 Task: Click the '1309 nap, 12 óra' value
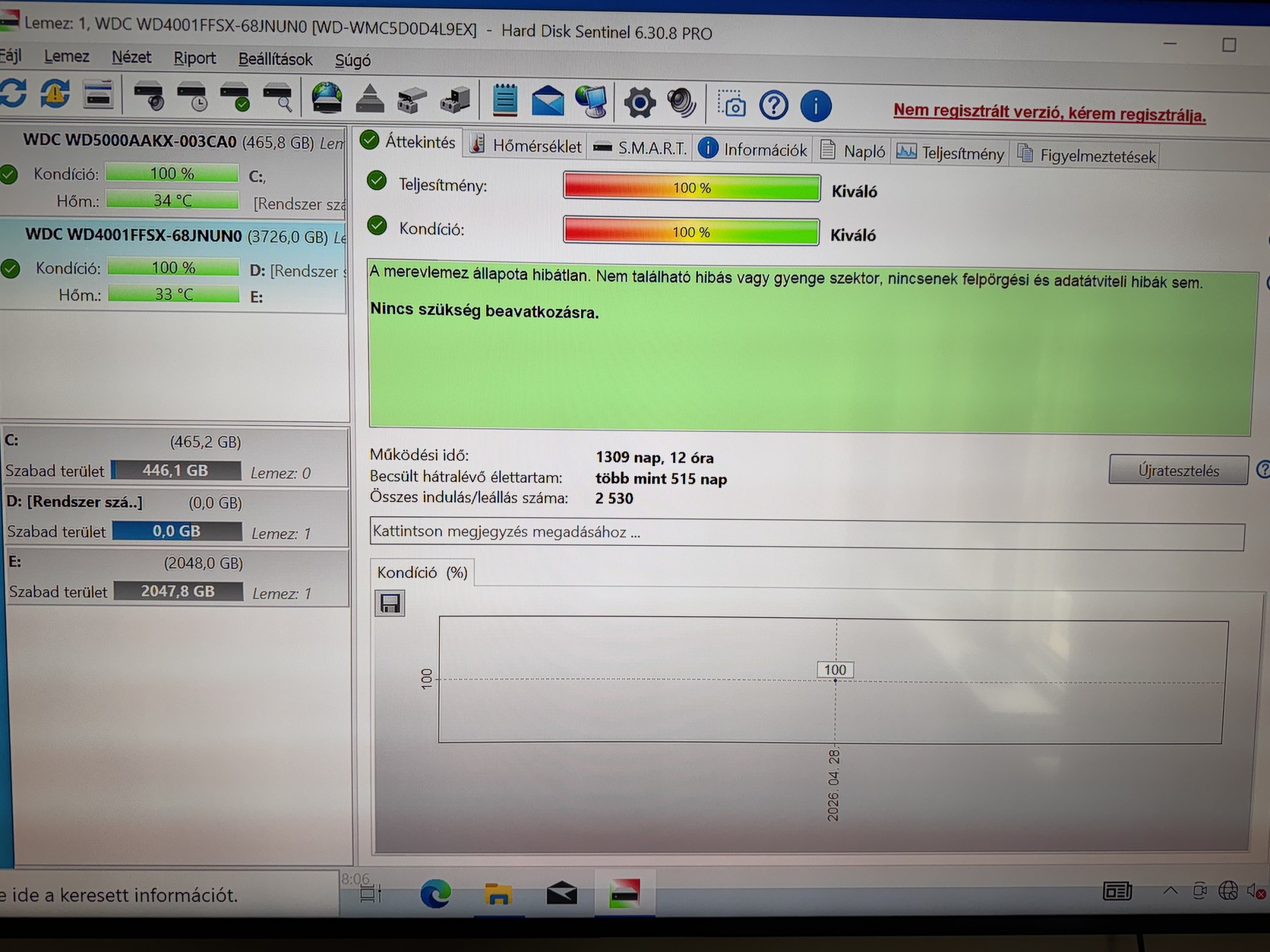coord(655,457)
